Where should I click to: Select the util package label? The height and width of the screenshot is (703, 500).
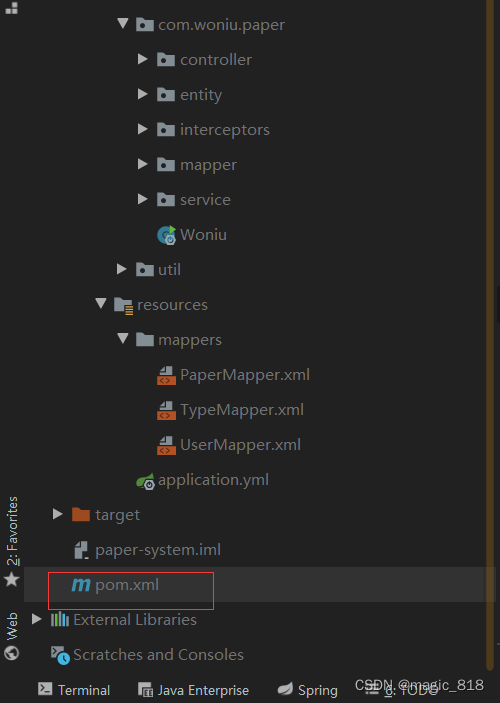[x=170, y=269]
